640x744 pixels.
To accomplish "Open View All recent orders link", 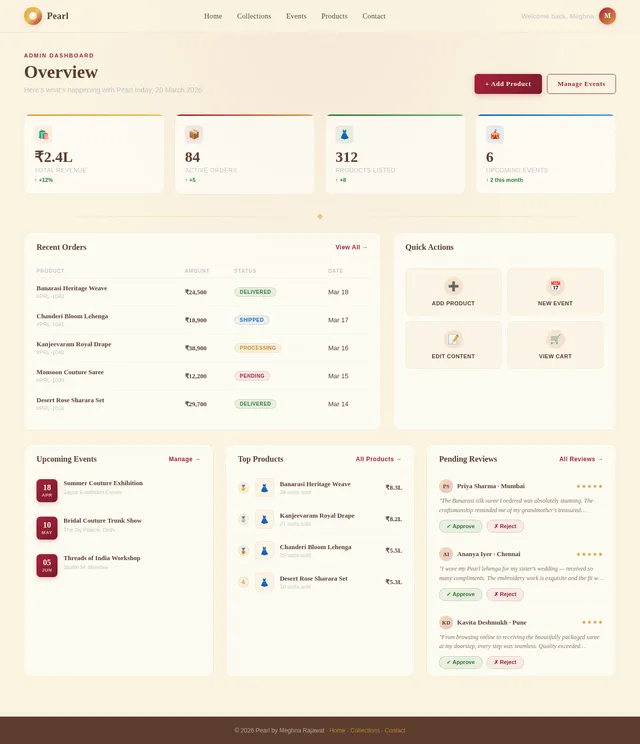I will (x=352, y=247).
